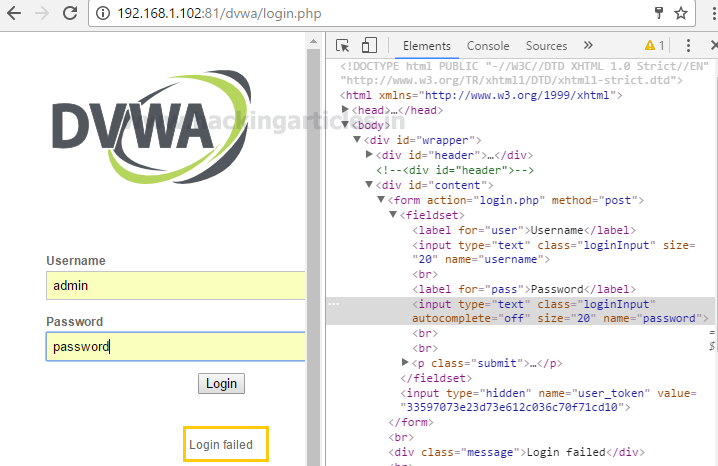Select the label for user line

(524, 230)
